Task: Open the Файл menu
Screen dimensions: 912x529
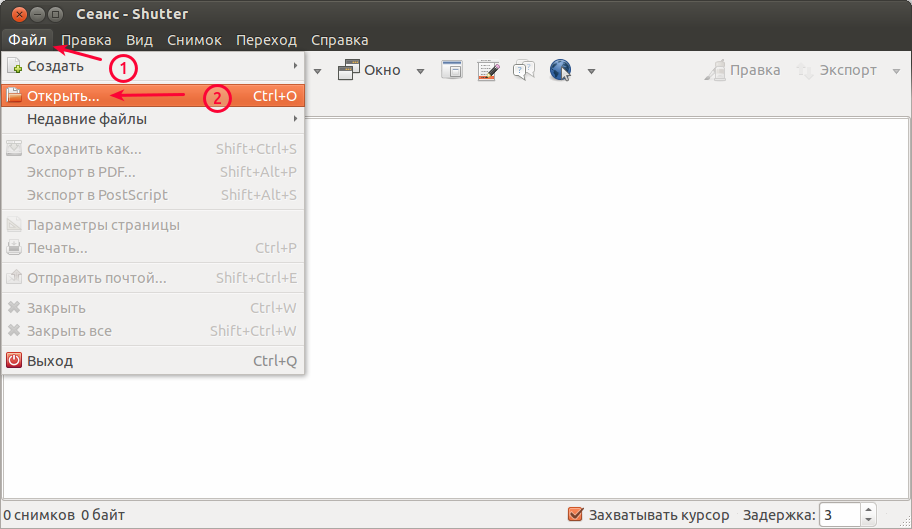Action: click(x=27, y=40)
